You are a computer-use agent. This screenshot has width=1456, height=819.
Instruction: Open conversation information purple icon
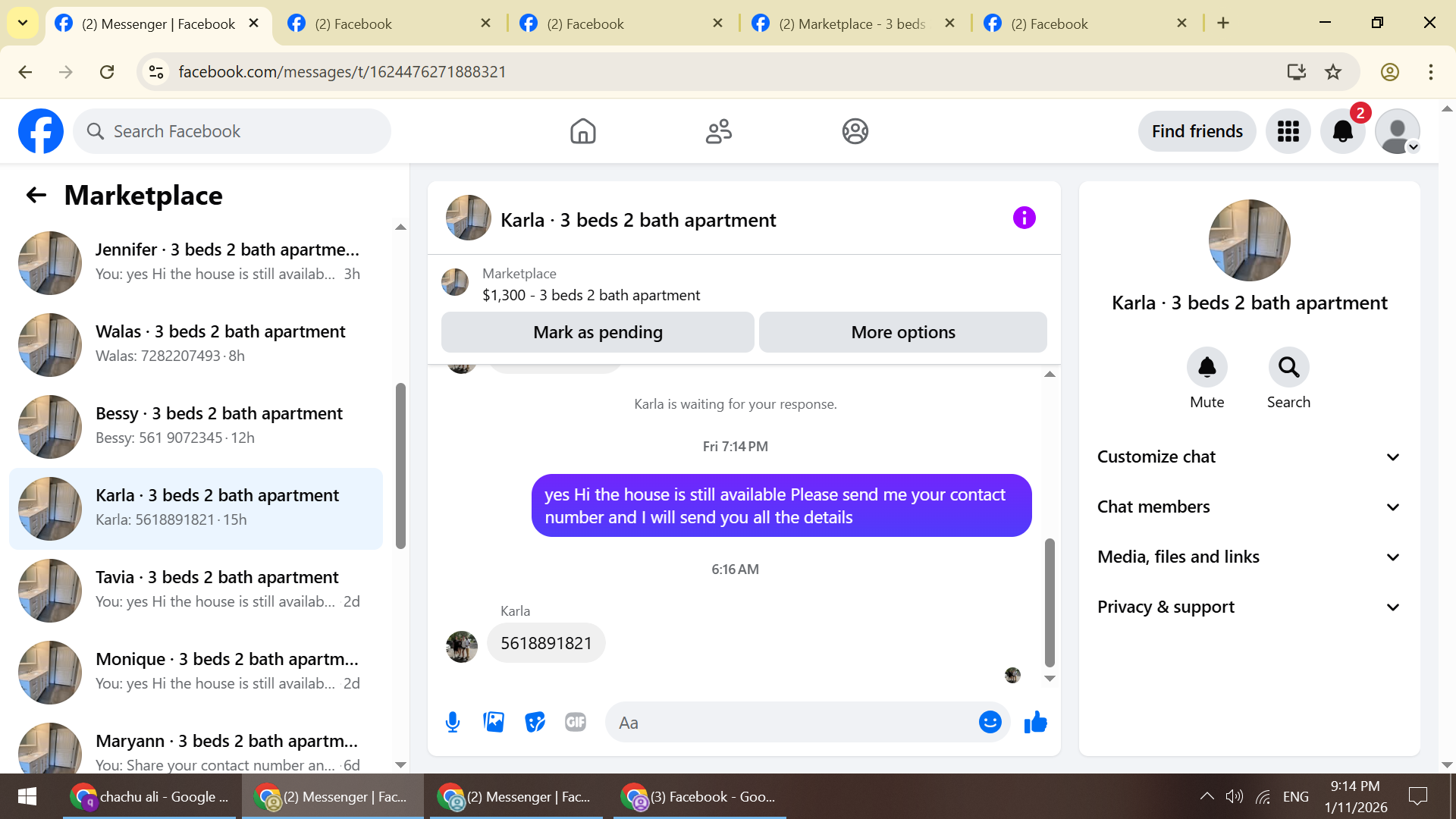(x=1024, y=218)
